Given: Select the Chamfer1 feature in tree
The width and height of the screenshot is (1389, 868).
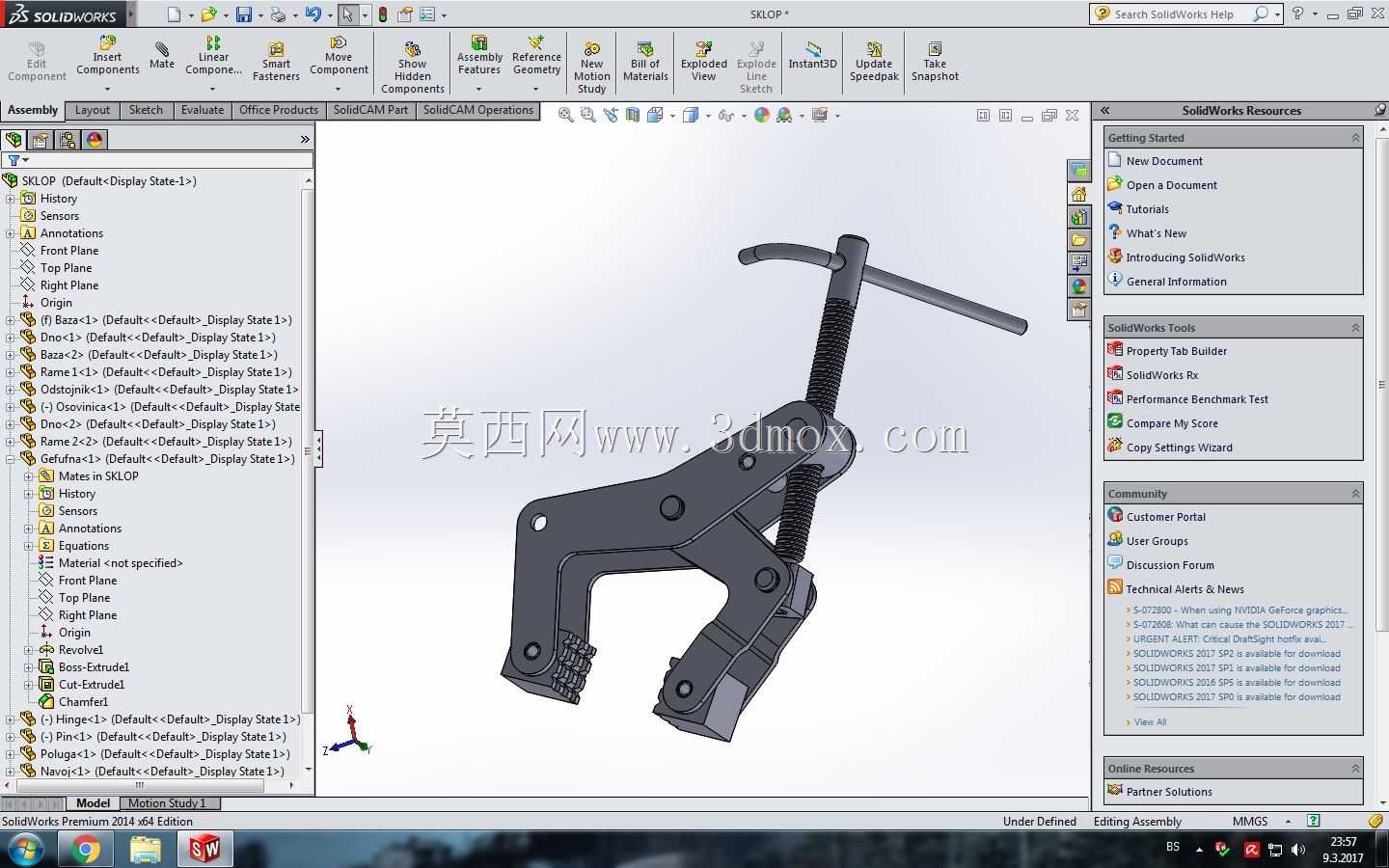Looking at the screenshot, I should pos(83,702).
